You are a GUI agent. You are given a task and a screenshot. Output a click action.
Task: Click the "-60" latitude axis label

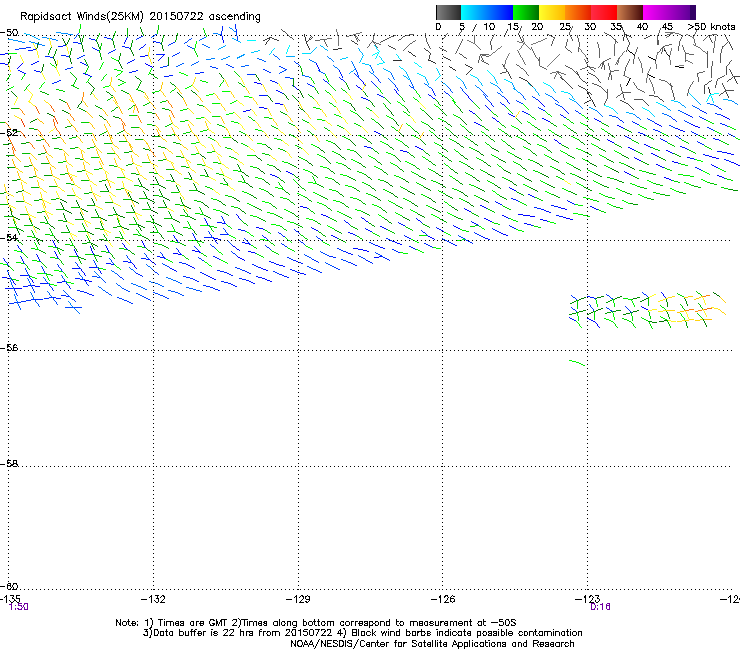click(x=9, y=586)
